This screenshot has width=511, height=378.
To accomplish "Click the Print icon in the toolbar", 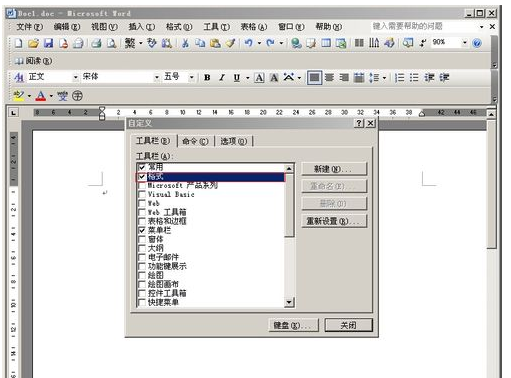I will 97,43.
